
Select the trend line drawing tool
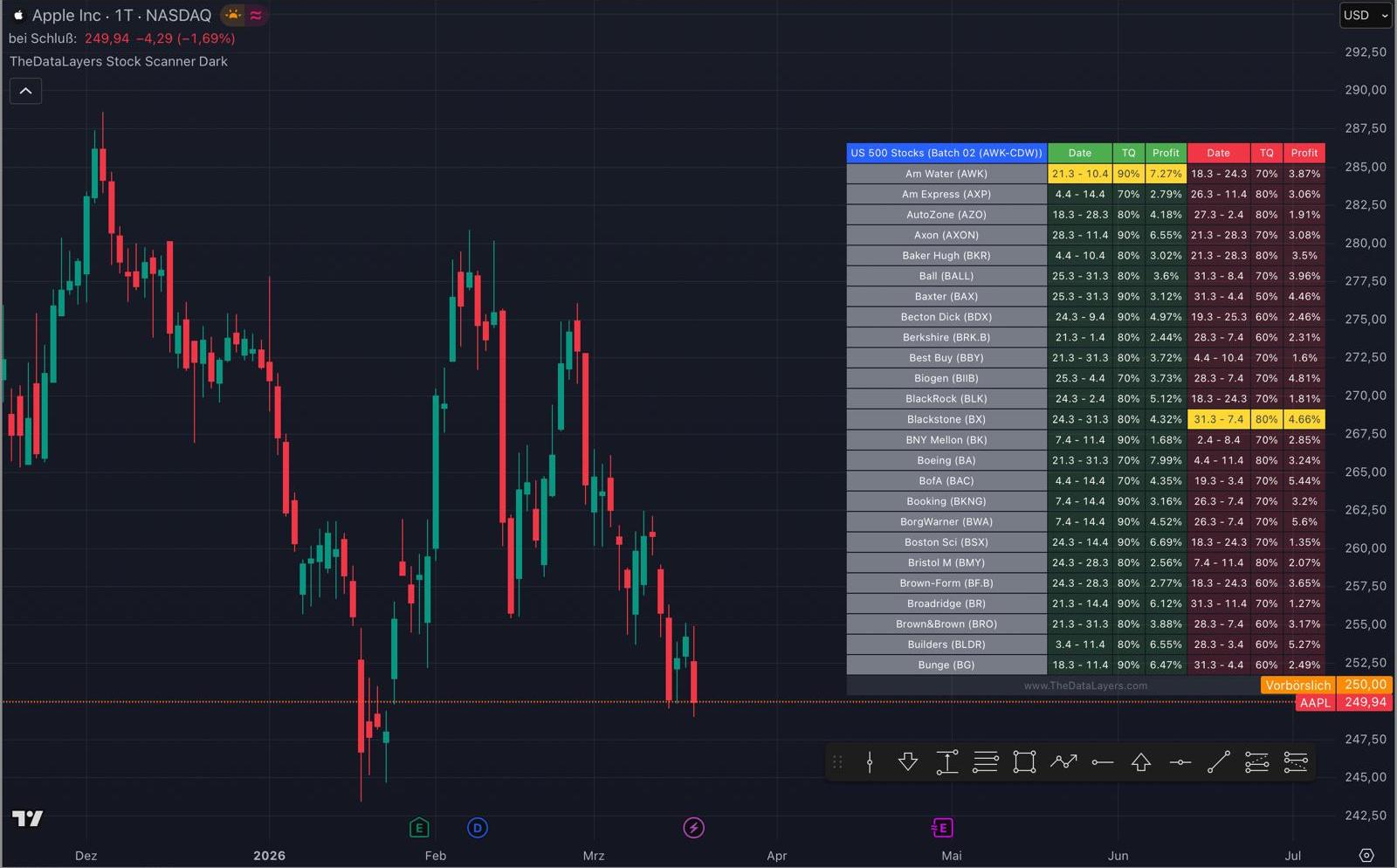coord(1219,761)
